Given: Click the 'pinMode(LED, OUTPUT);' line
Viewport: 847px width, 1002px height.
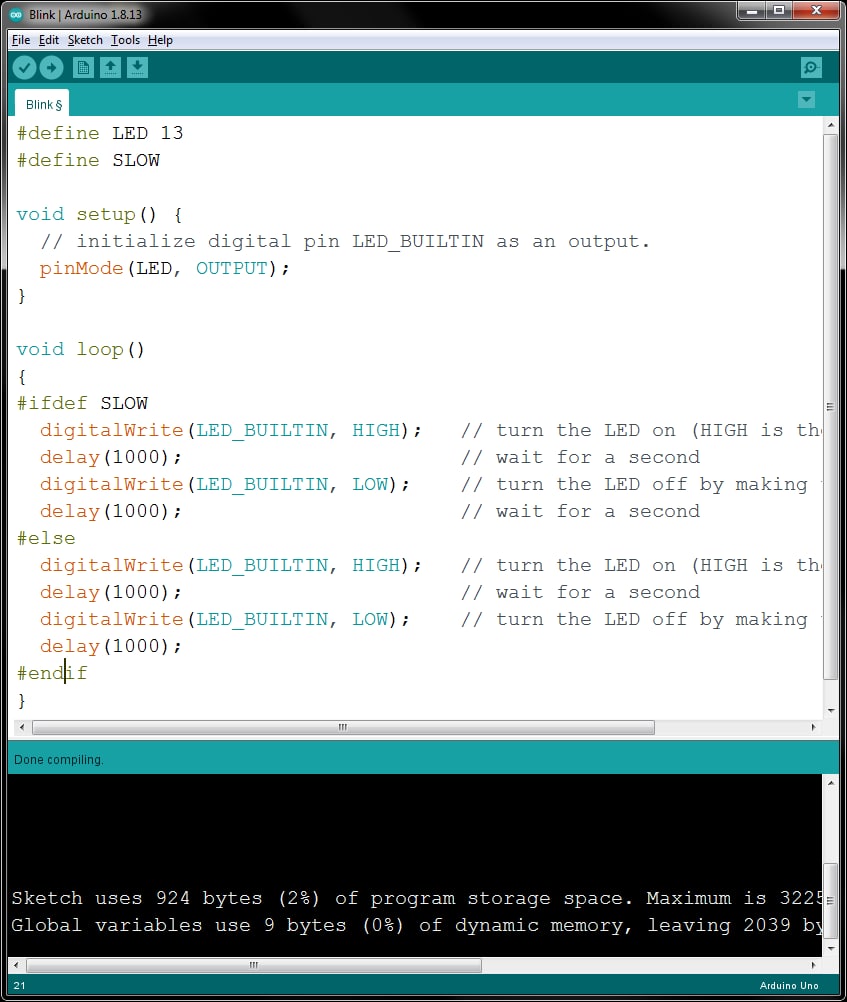Looking at the screenshot, I should click(x=164, y=268).
